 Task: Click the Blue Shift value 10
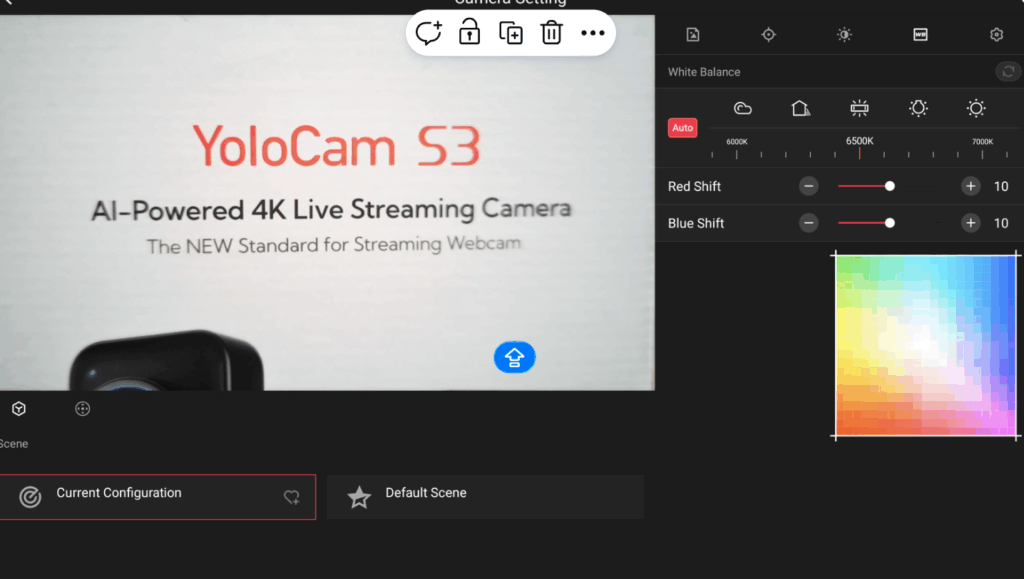coord(1001,223)
